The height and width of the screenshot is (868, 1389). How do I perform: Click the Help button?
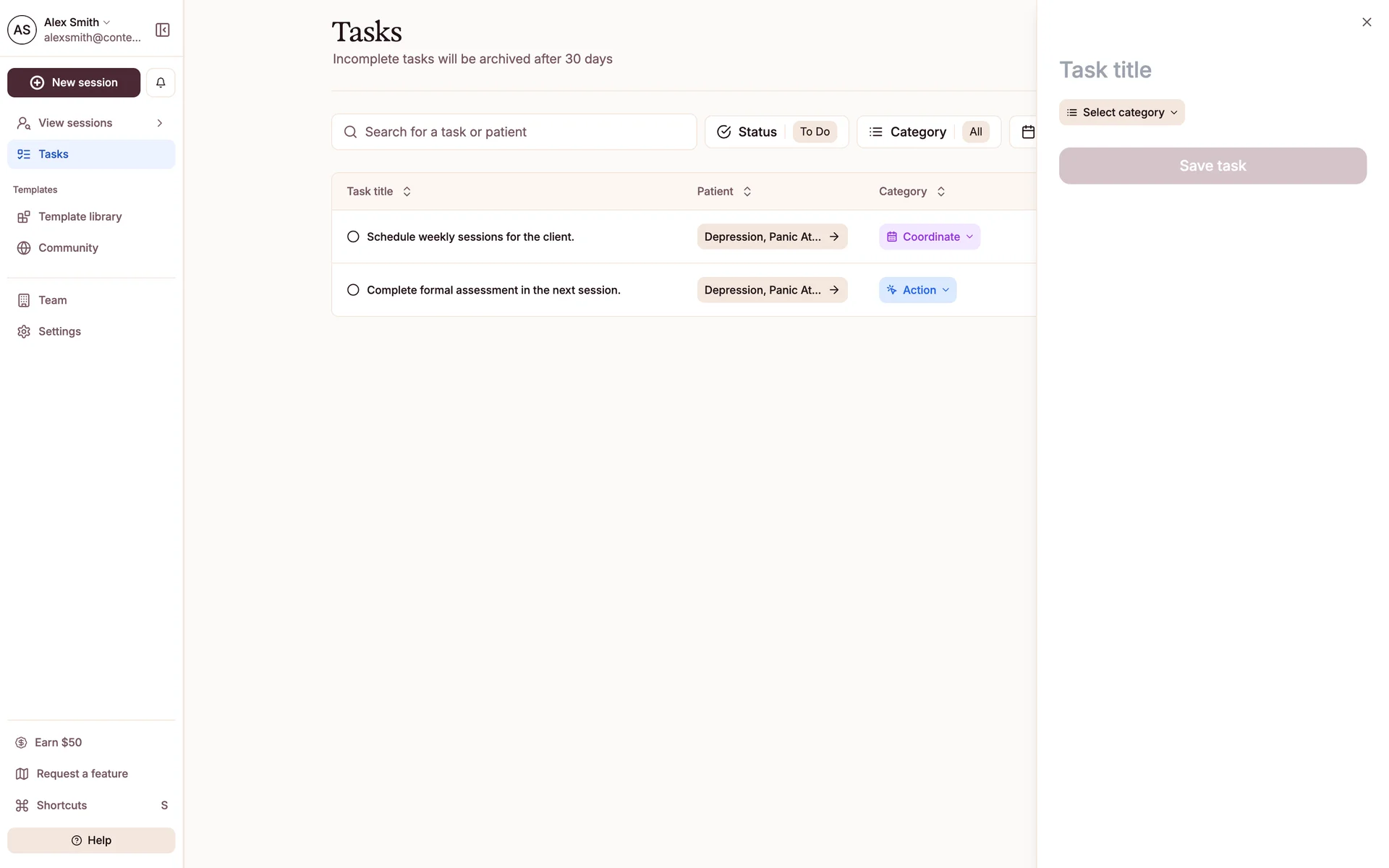click(91, 840)
